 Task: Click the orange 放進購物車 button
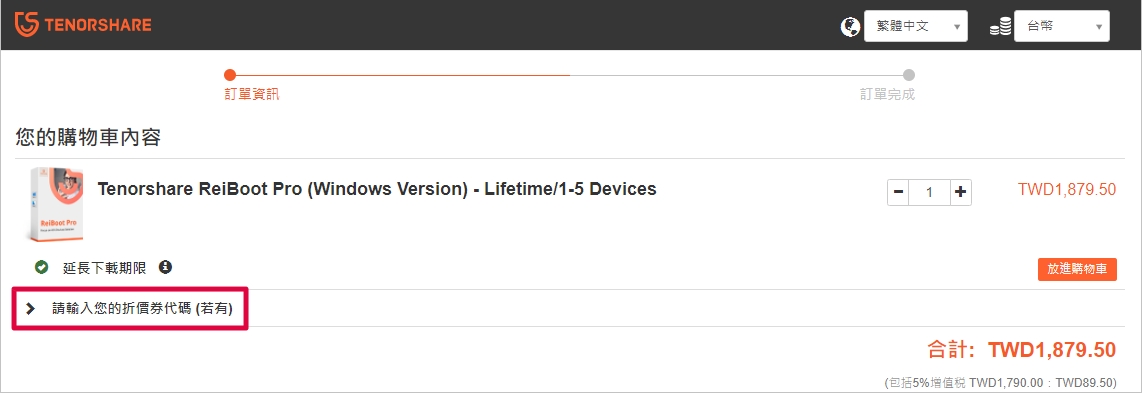tap(1077, 269)
